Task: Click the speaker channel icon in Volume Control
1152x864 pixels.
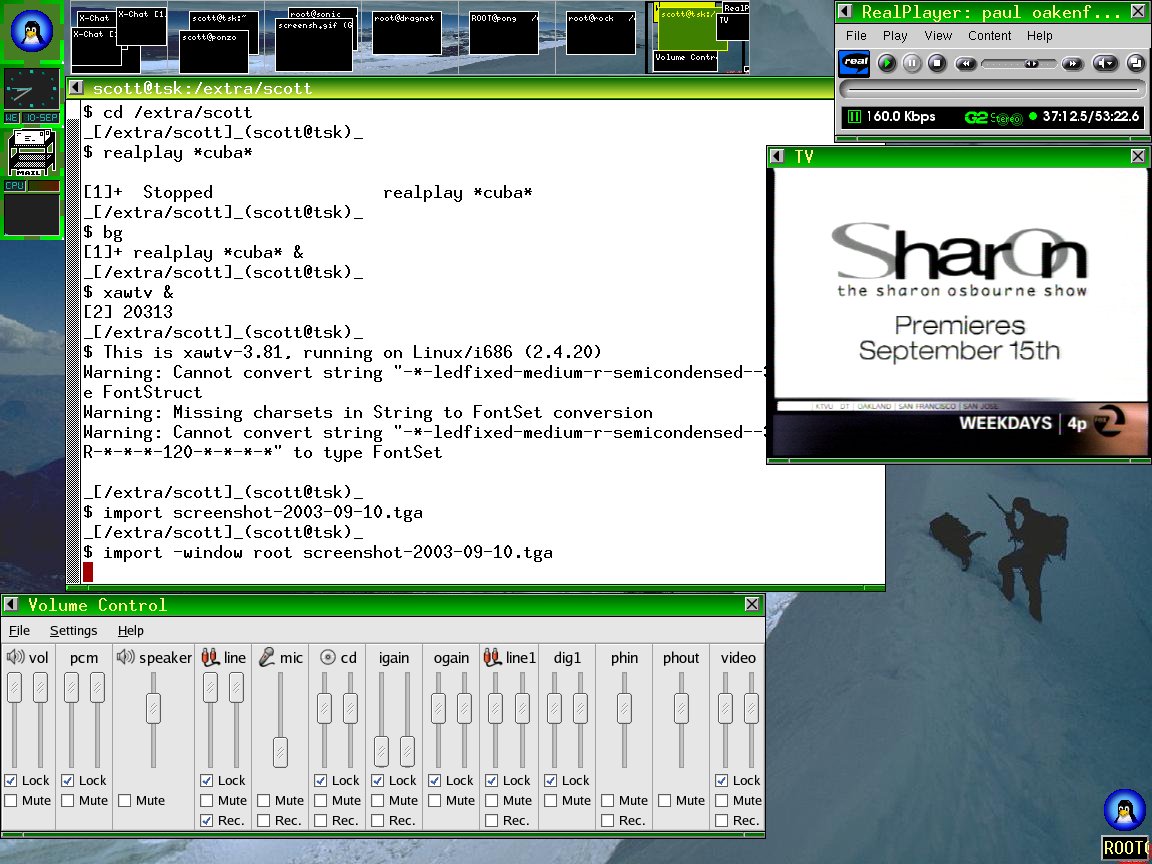Action: pyautogui.click(x=126, y=657)
